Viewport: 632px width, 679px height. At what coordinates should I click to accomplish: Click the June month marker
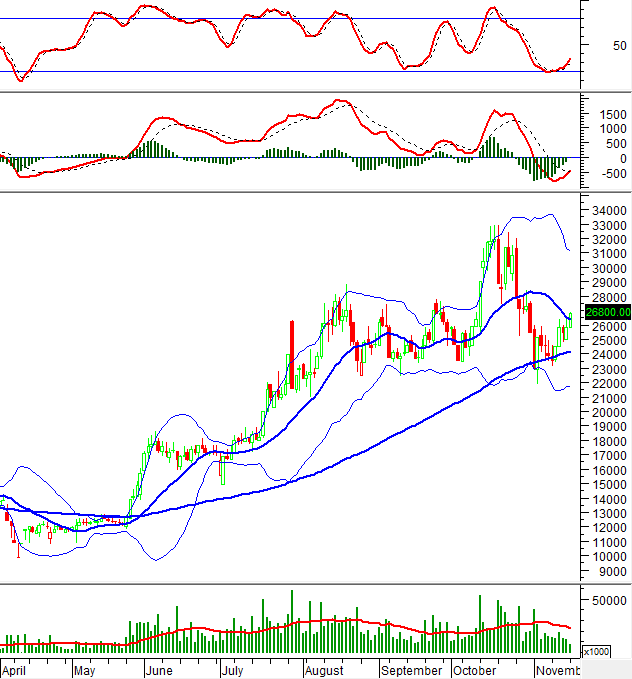(160, 670)
